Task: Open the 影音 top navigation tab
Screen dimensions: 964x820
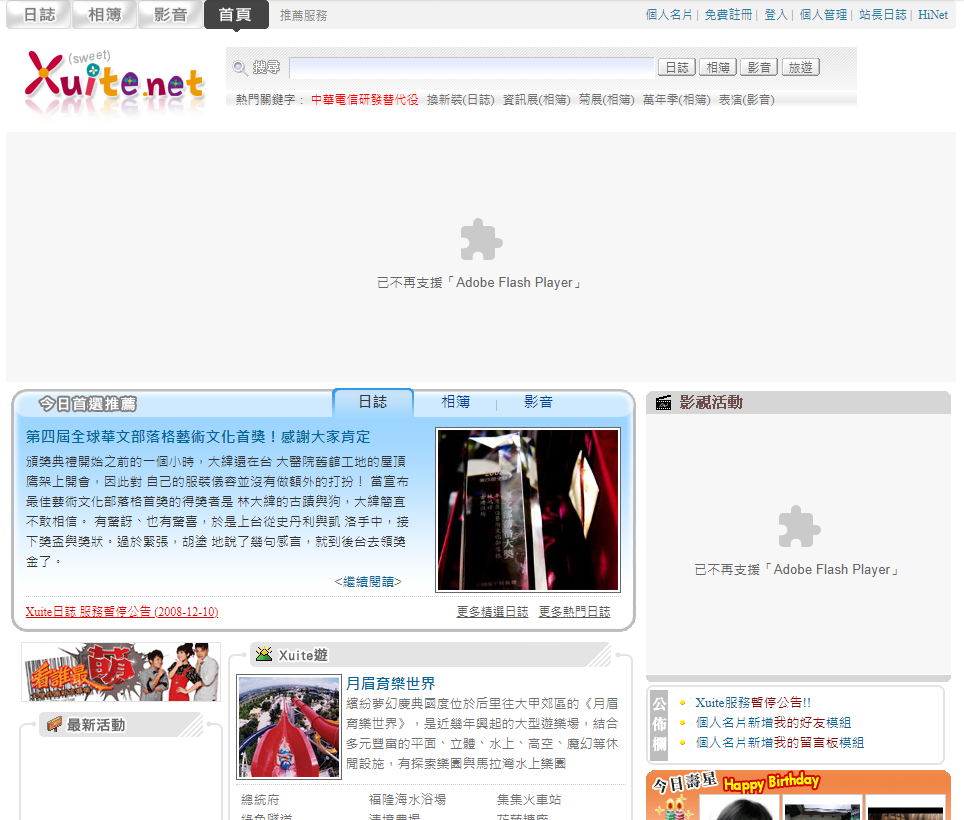Action: pos(170,15)
